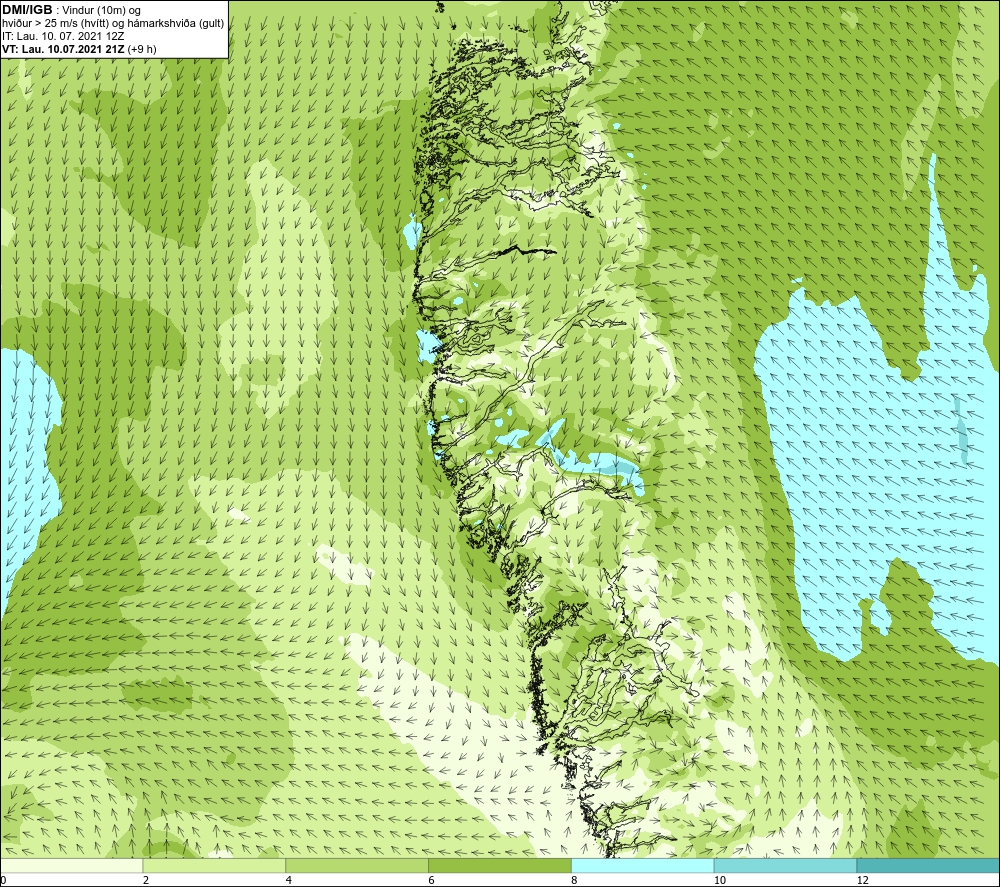The width and height of the screenshot is (1000, 887).
Task: Click the legend scale label '4'
Action: click(x=289, y=881)
